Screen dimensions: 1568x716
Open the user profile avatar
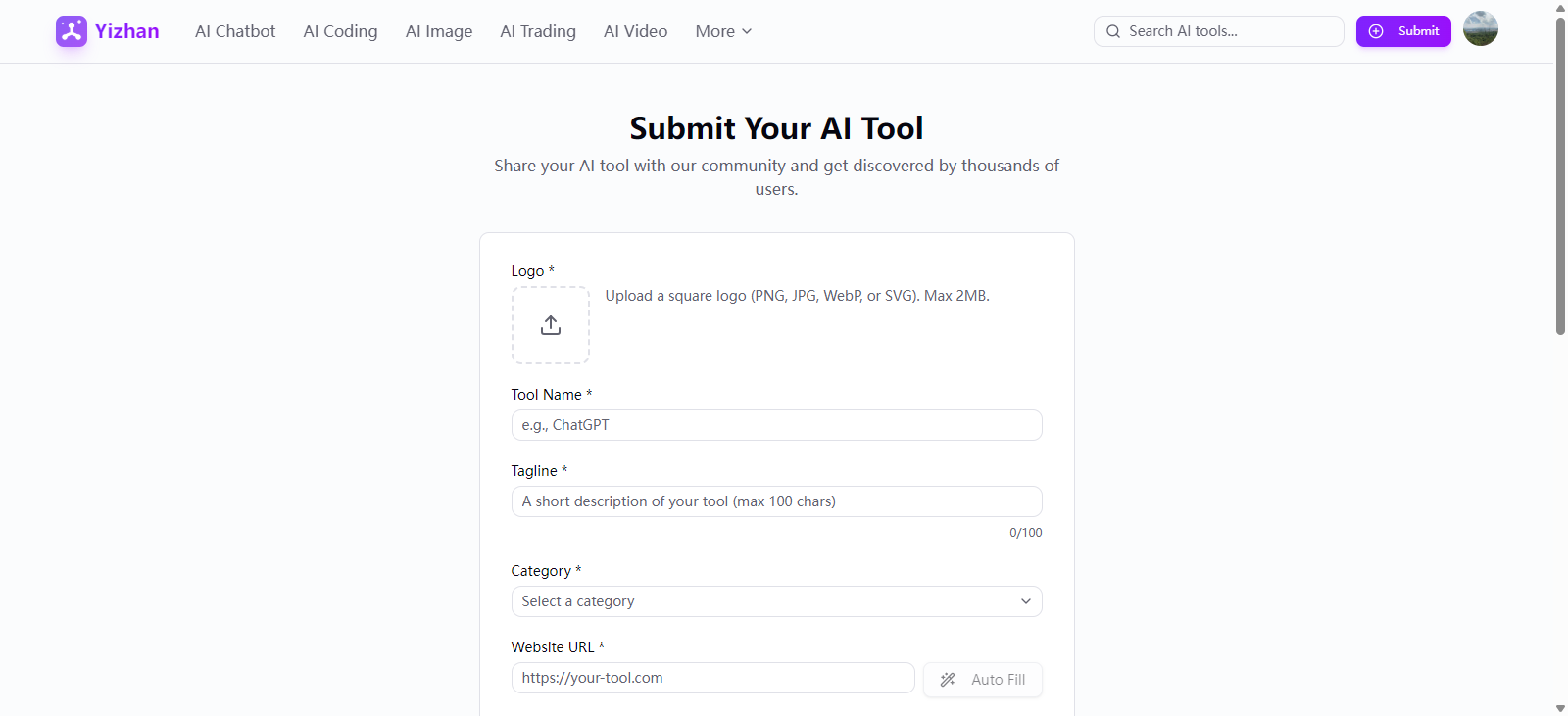[x=1480, y=29]
